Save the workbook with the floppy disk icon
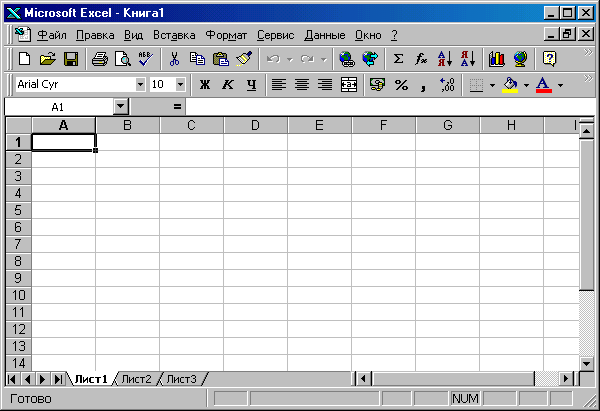Image resolution: width=600 pixels, height=411 pixels. (71, 59)
